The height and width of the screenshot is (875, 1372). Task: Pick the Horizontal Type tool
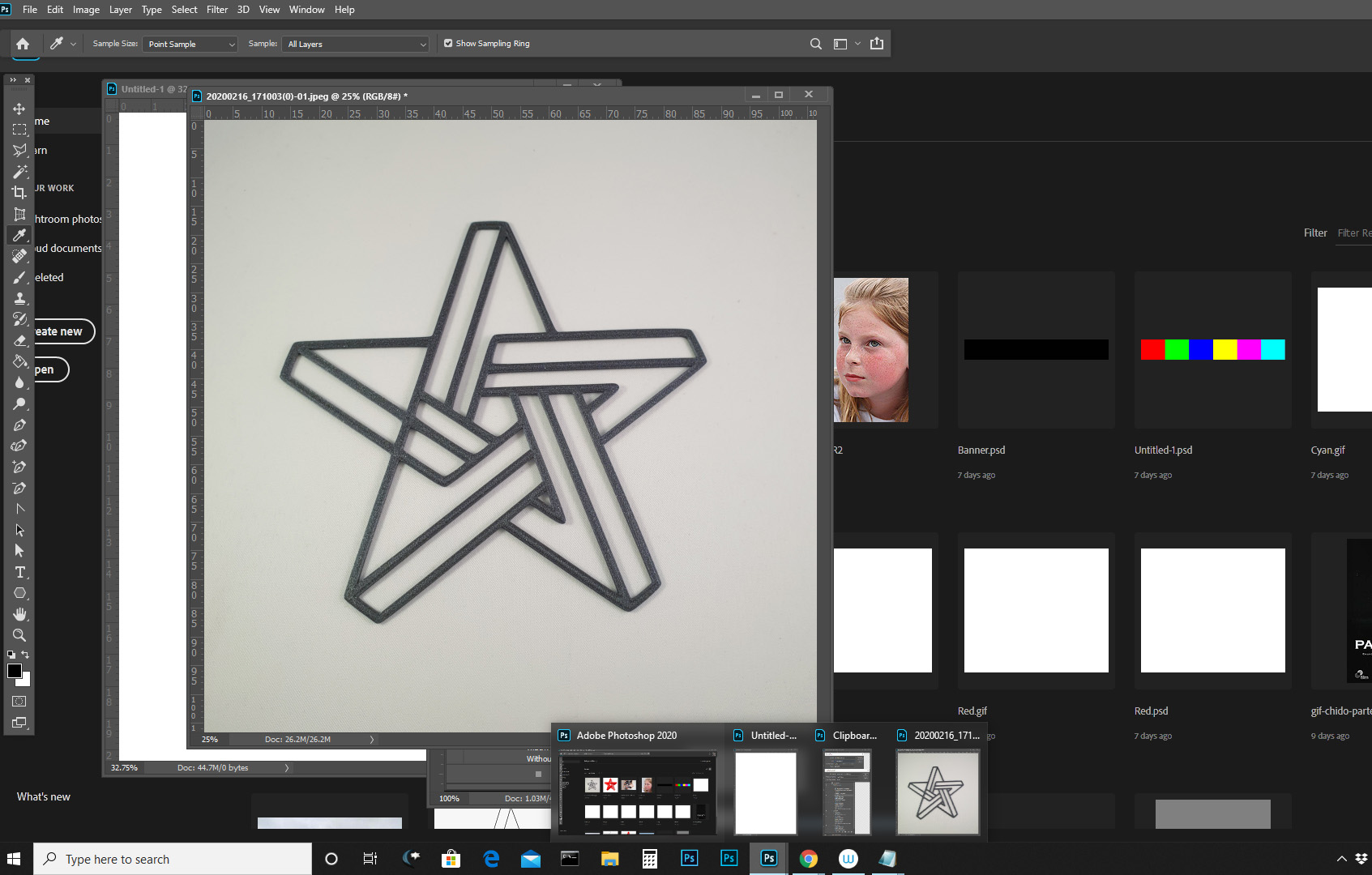(19, 572)
